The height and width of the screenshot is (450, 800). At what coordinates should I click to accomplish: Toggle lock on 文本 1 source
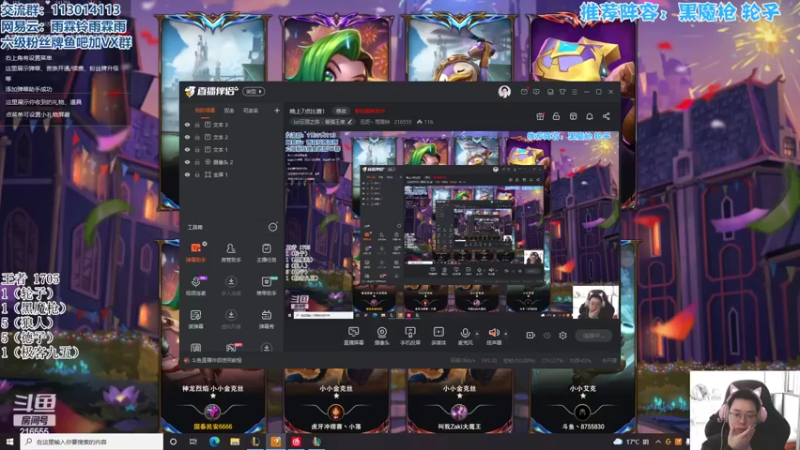click(x=197, y=149)
